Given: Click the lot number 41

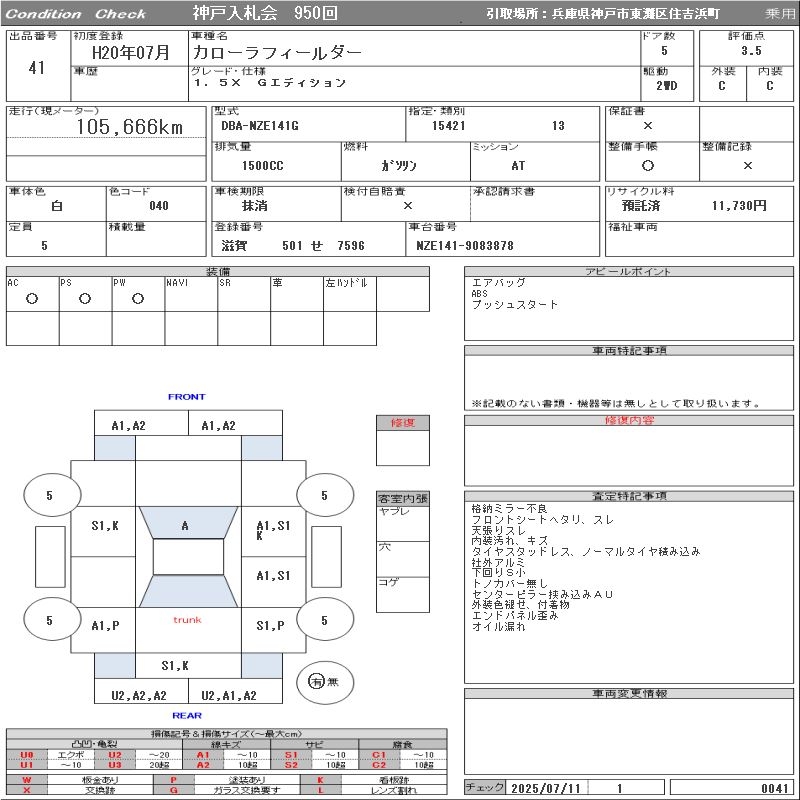Looking at the screenshot, I should point(37,67).
